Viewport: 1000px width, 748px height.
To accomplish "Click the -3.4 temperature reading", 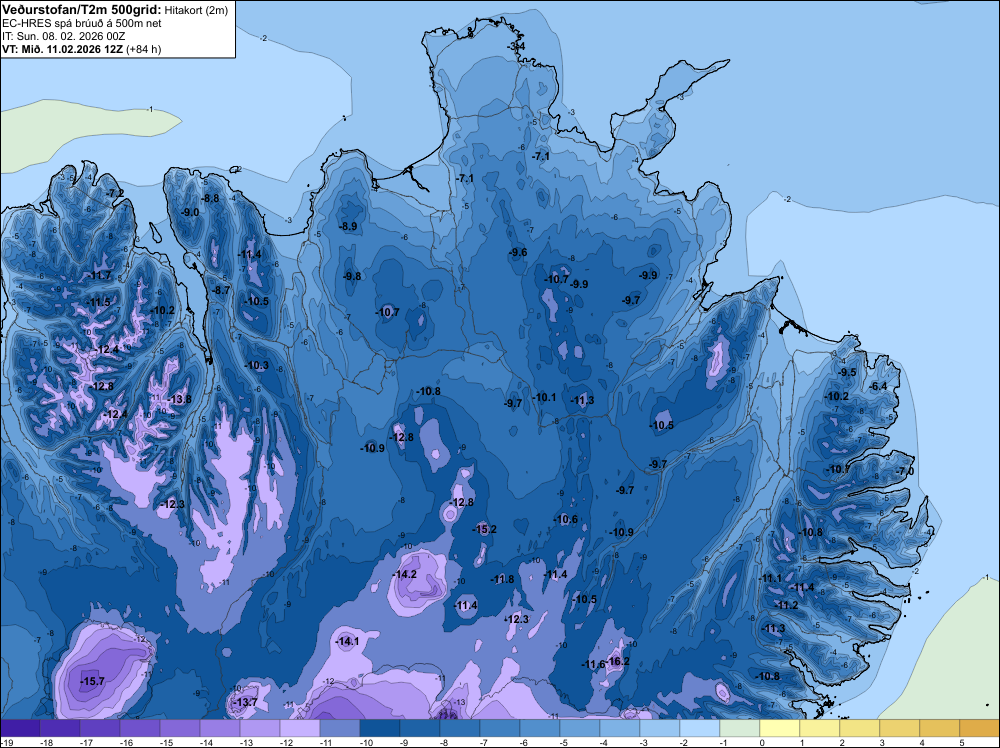I will click(x=516, y=46).
